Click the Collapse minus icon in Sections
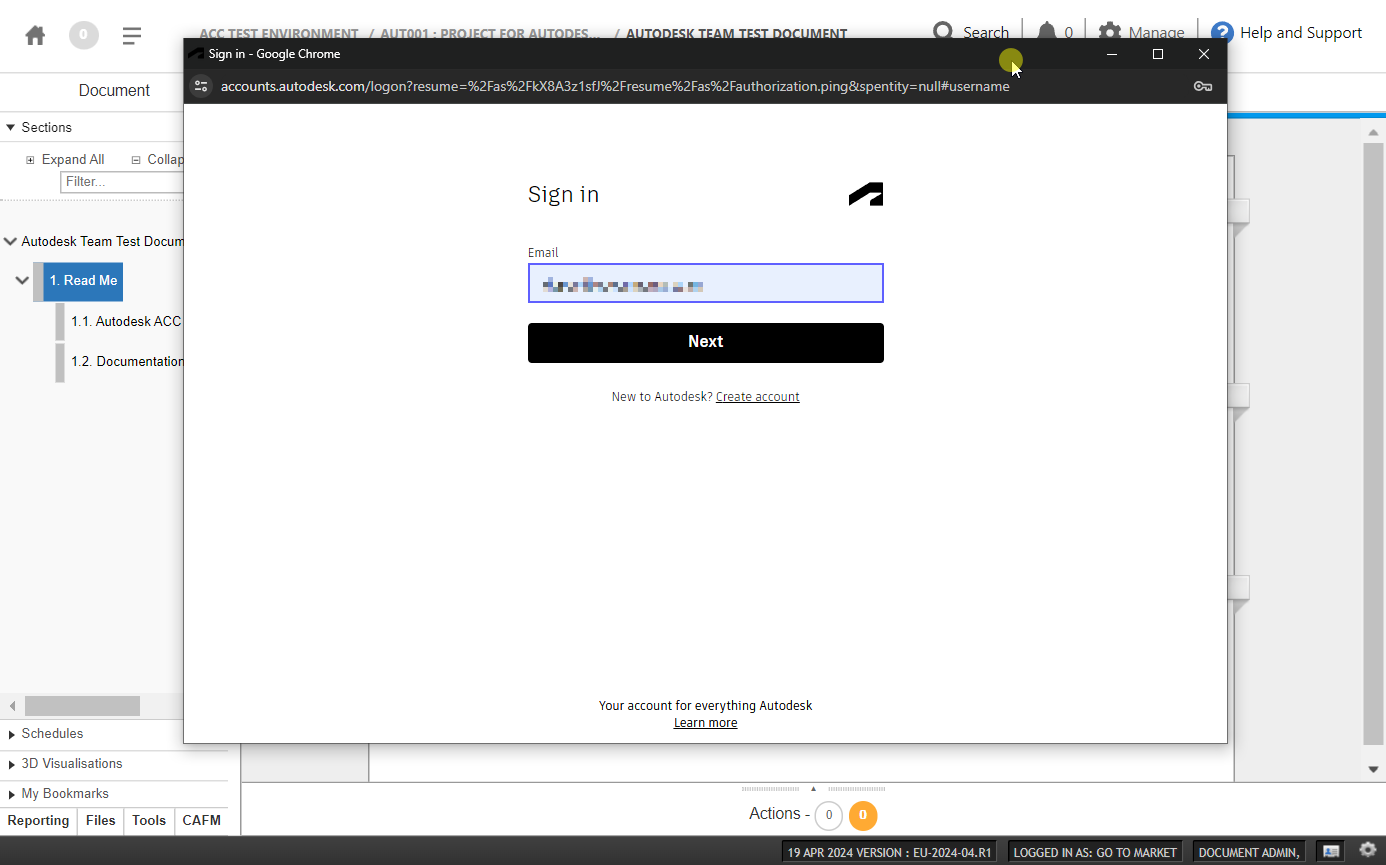Viewport: 1386px width, 865px height. pyautogui.click(x=136, y=160)
